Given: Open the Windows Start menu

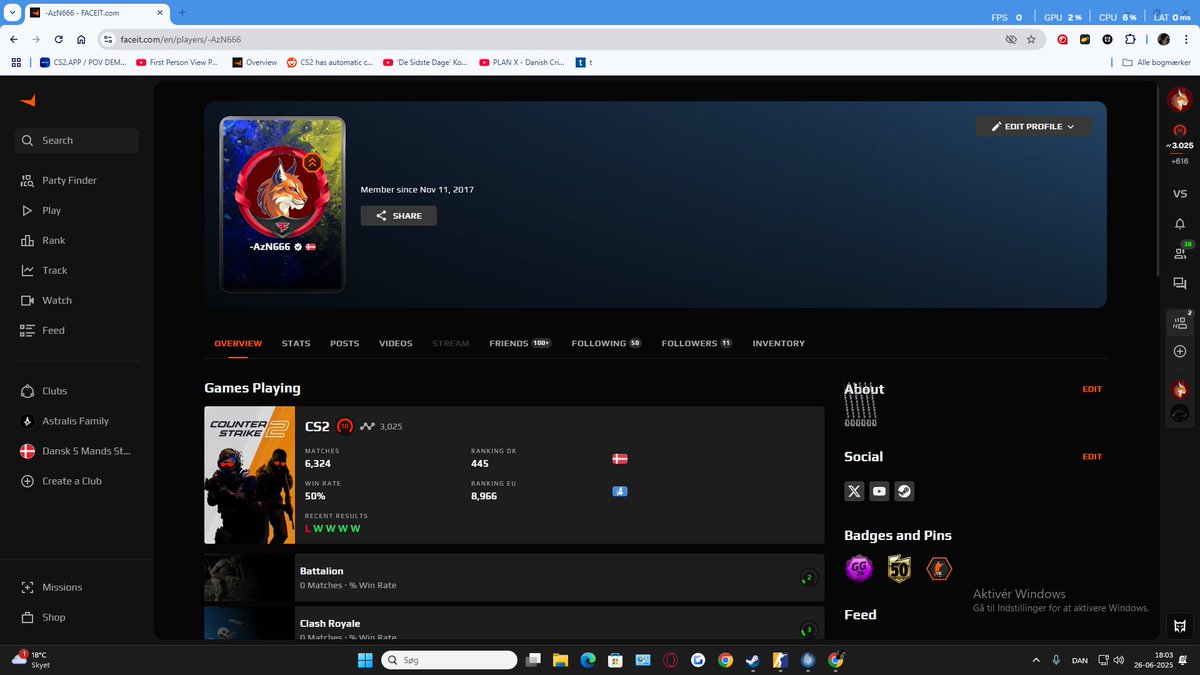Looking at the screenshot, I should point(366,660).
